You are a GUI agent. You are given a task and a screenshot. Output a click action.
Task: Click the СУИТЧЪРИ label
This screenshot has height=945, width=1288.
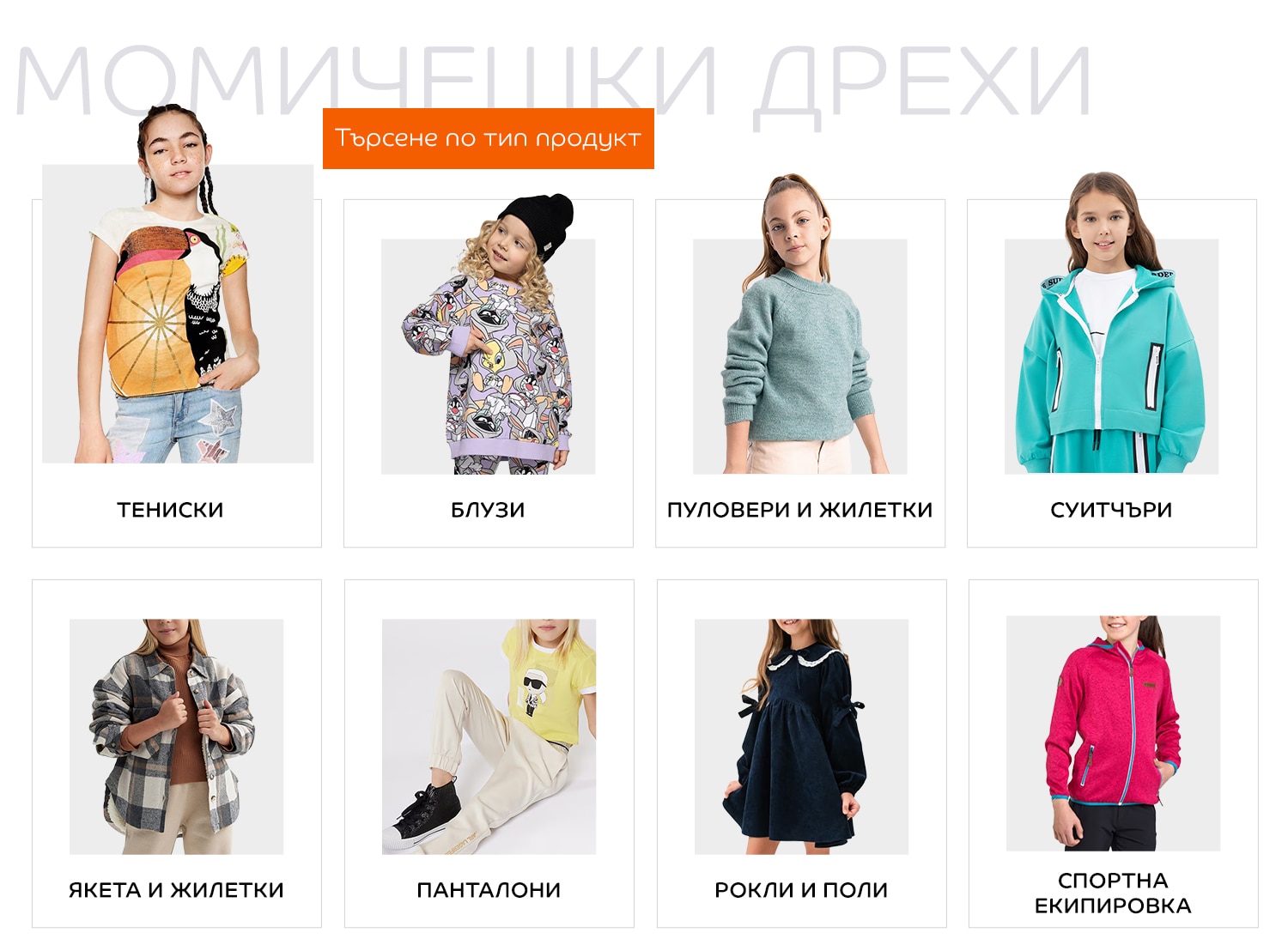(x=1112, y=510)
